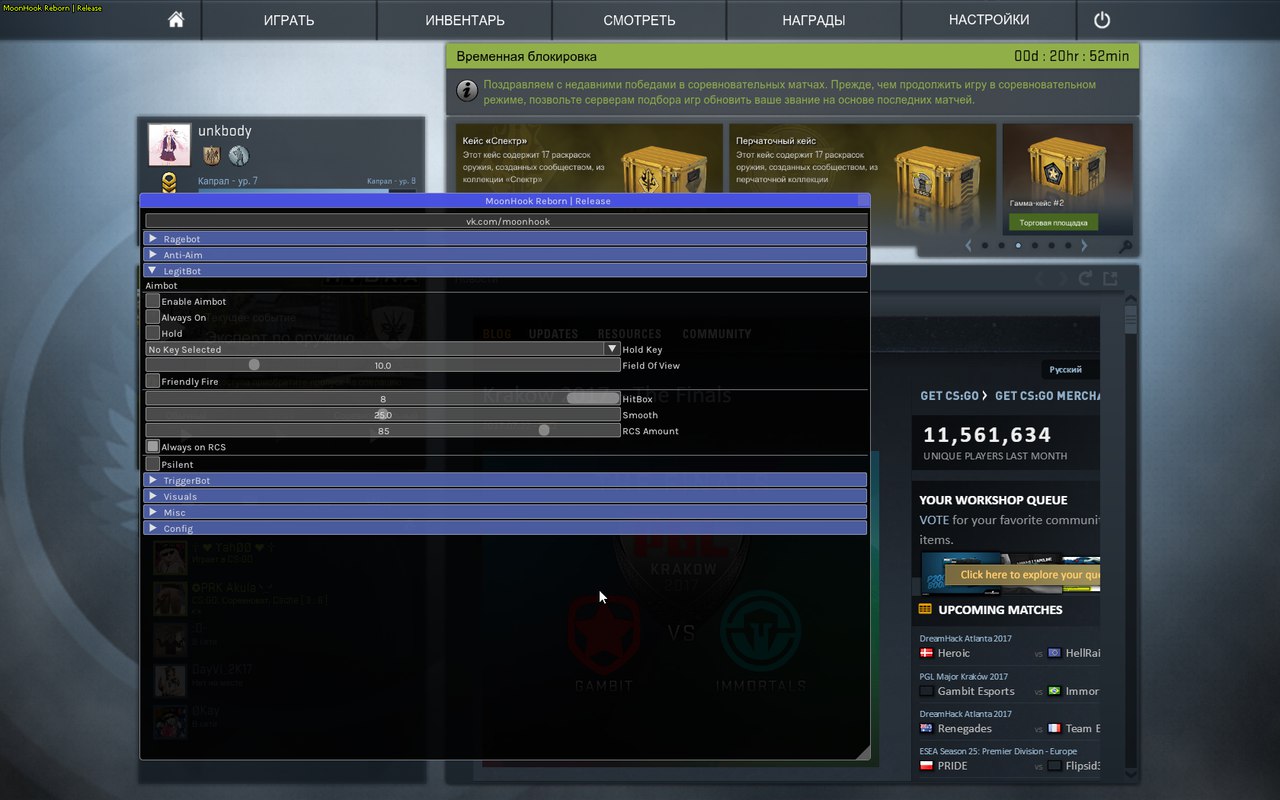This screenshot has height=800, width=1280.
Task: Open the store search magnifier icon
Action: [1125, 246]
